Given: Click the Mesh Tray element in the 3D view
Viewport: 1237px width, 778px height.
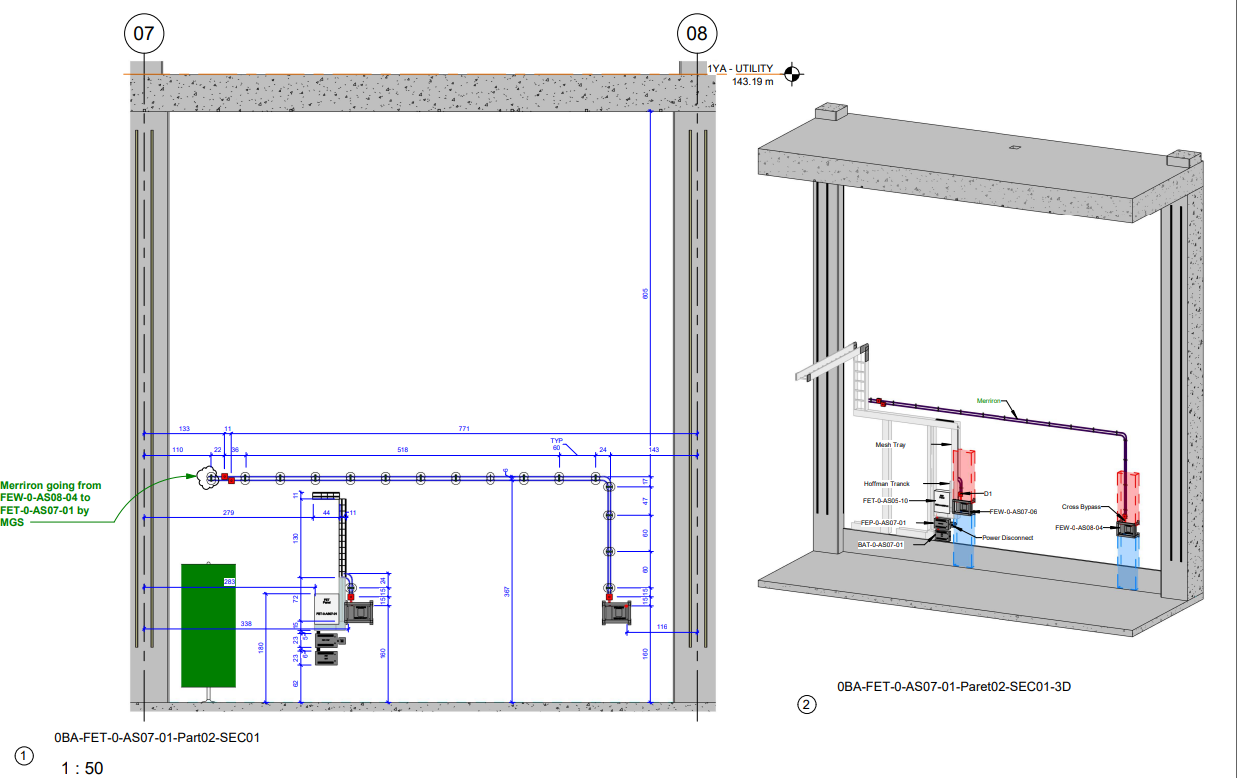Looking at the screenshot, I should click(x=949, y=444).
